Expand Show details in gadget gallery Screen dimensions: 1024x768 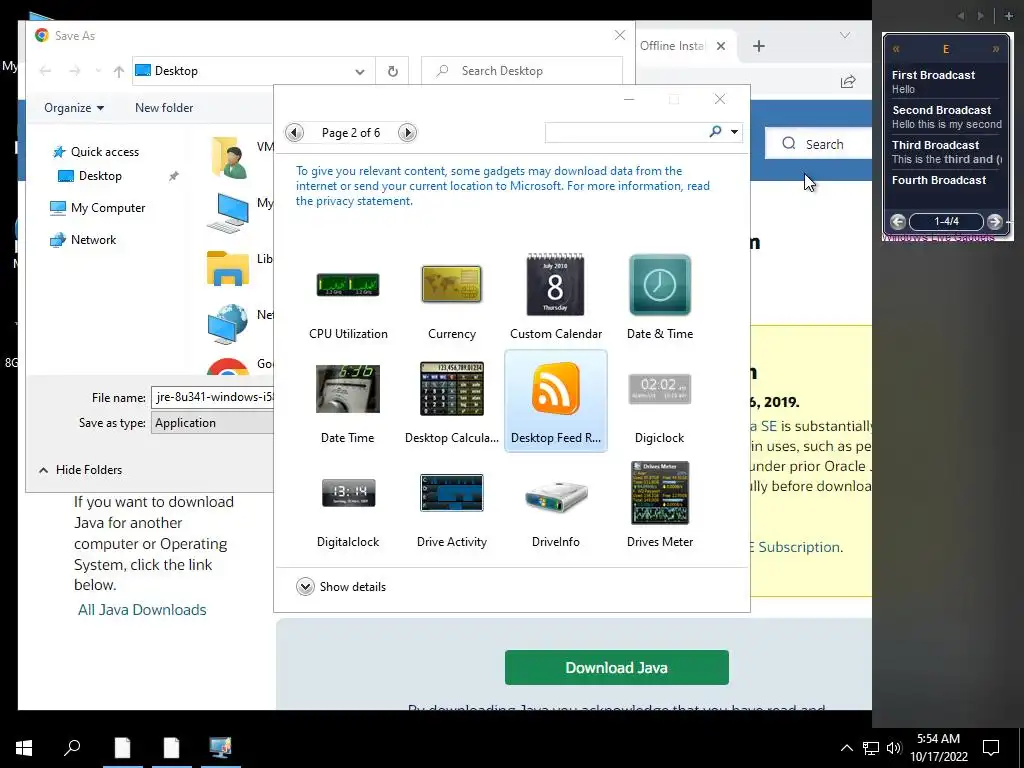[x=341, y=586]
